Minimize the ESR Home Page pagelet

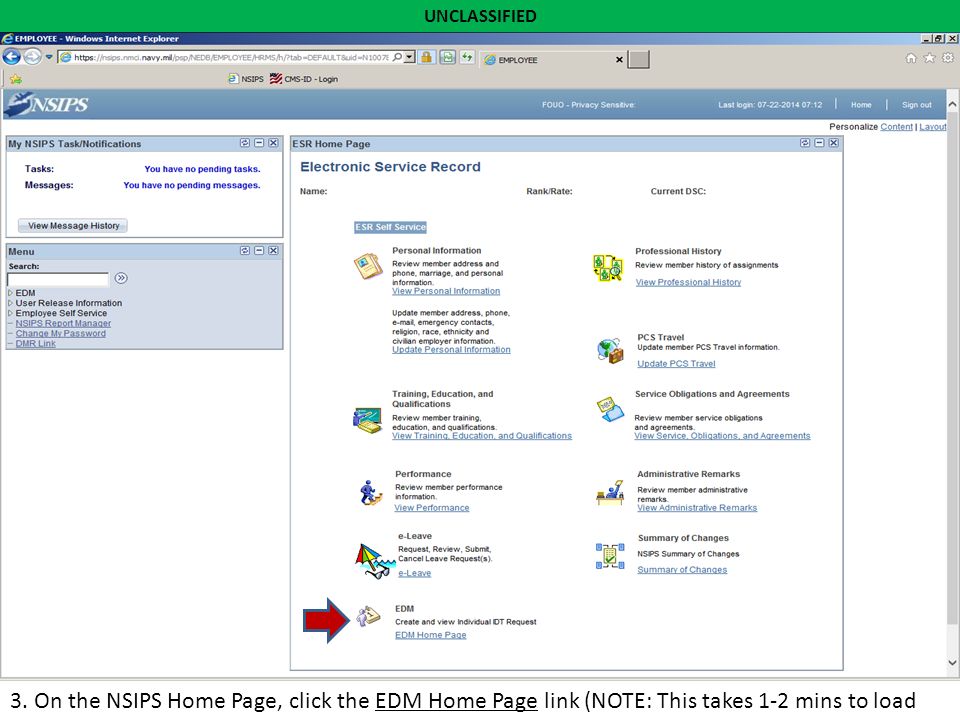[x=819, y=143]
